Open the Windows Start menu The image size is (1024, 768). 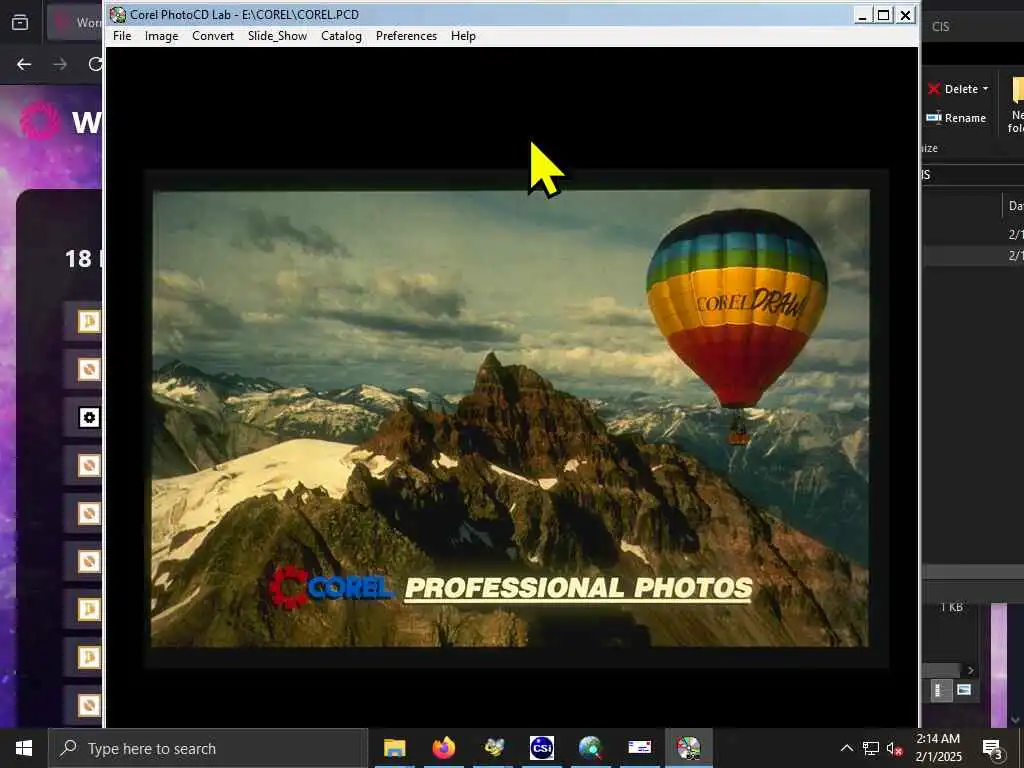24,748
